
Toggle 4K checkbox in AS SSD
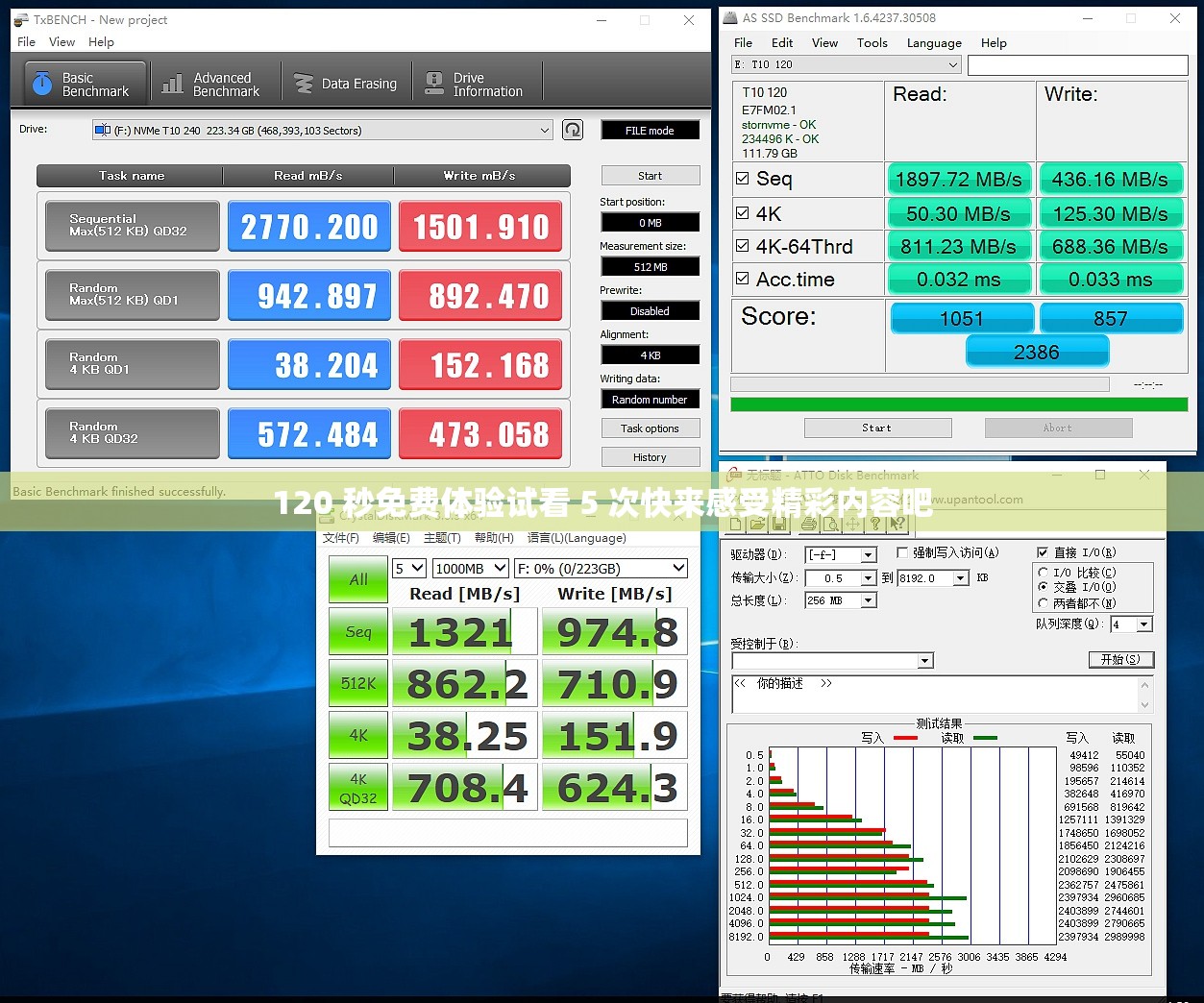pos(742,212)
